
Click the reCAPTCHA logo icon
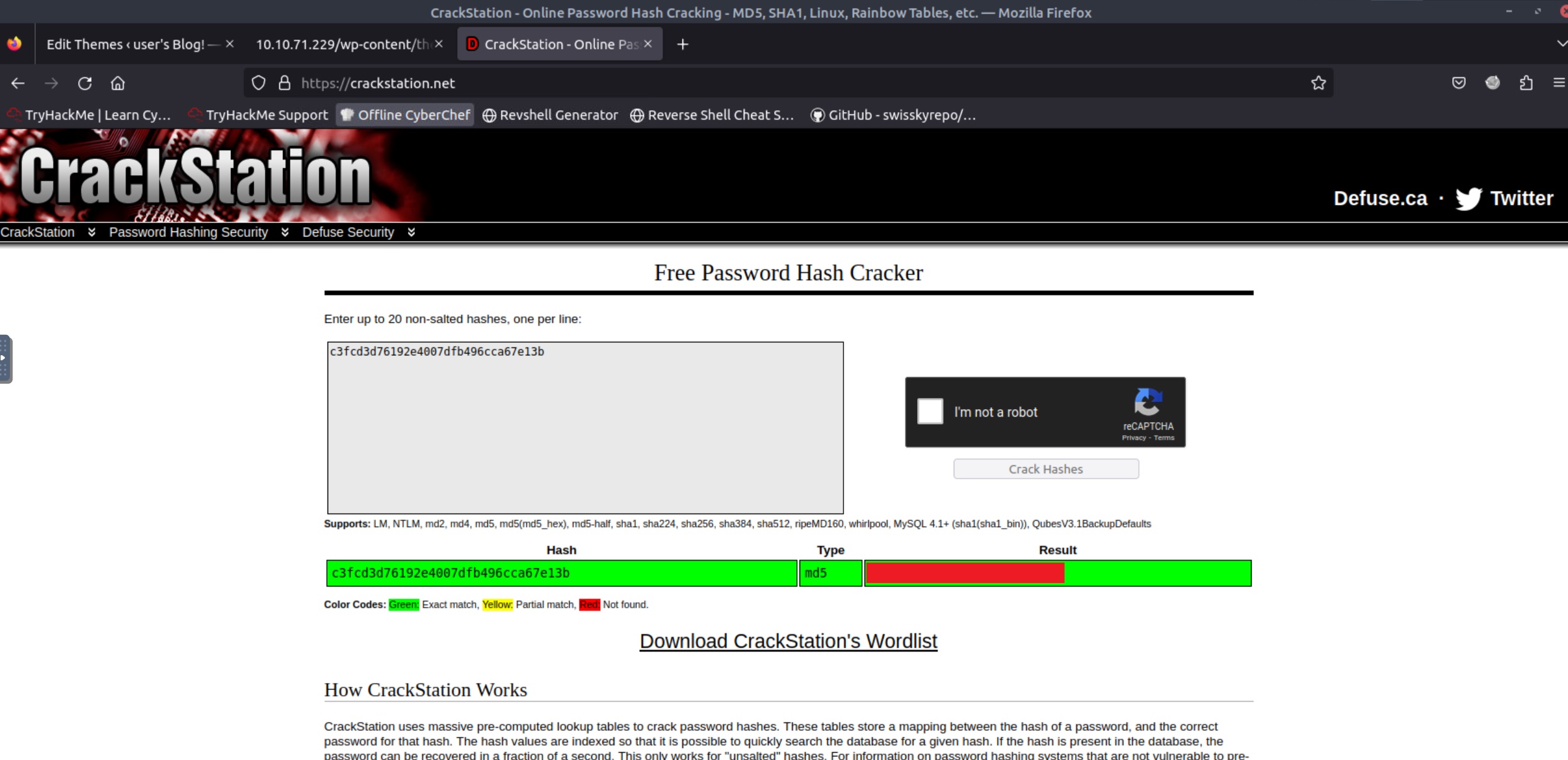coord(1148,402)
